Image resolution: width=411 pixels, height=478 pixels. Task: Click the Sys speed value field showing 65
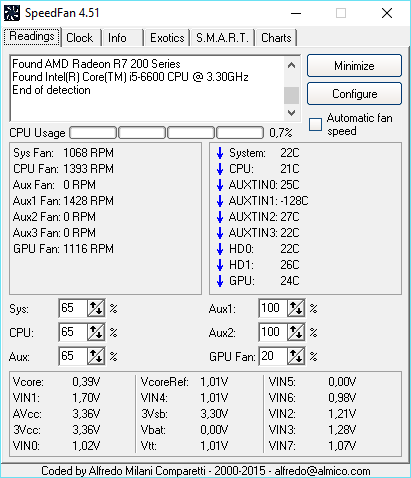(73, 308)
